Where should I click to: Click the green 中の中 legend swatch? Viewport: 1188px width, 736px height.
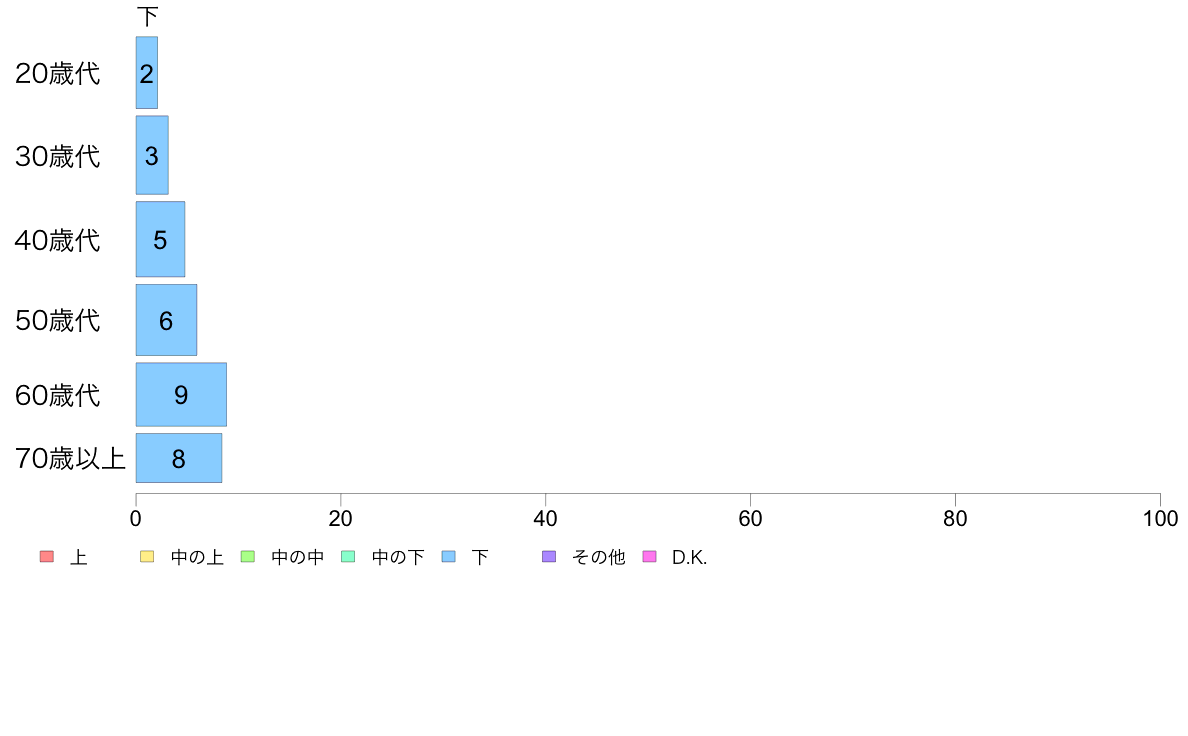click(x=248, y=557)
